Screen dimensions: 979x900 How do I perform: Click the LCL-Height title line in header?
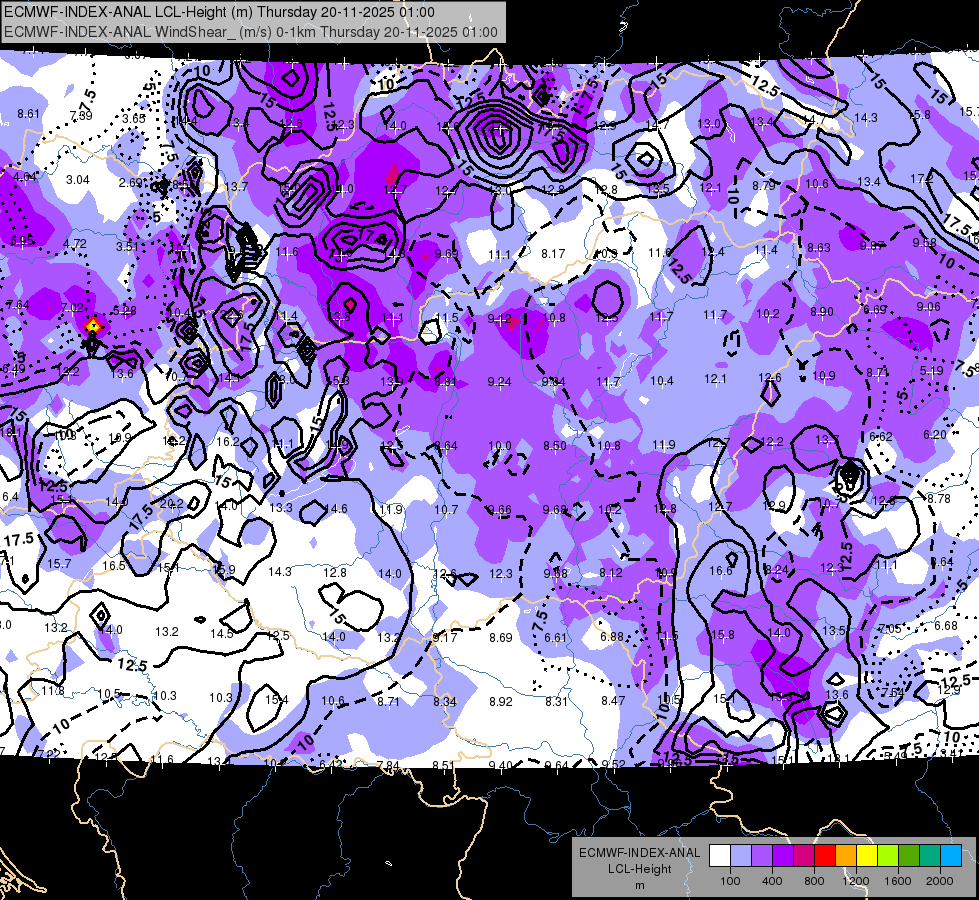tap(220, 12)
